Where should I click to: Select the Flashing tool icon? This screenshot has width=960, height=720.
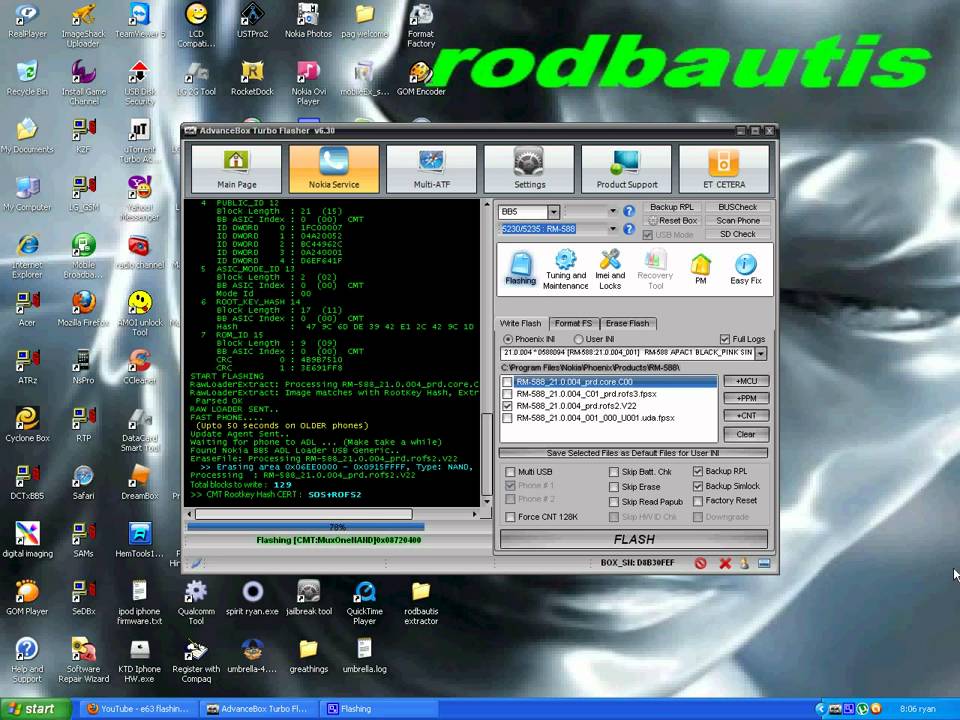tap(521, 269)
